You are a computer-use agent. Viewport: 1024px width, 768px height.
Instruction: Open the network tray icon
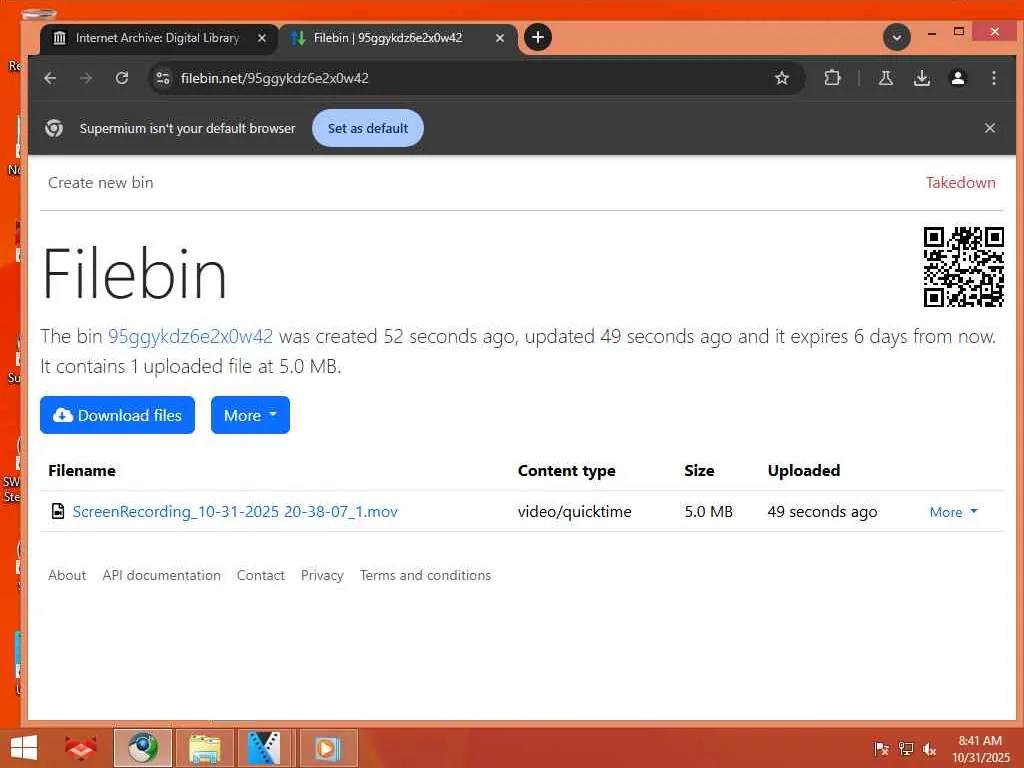(906, 749)
